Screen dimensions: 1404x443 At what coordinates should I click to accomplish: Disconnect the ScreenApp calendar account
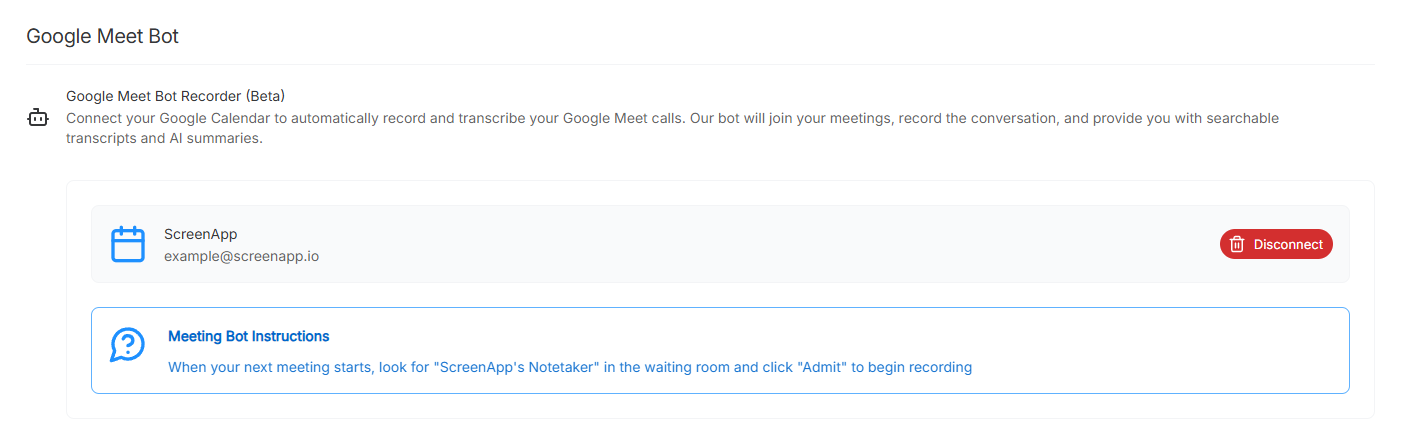1276,244
